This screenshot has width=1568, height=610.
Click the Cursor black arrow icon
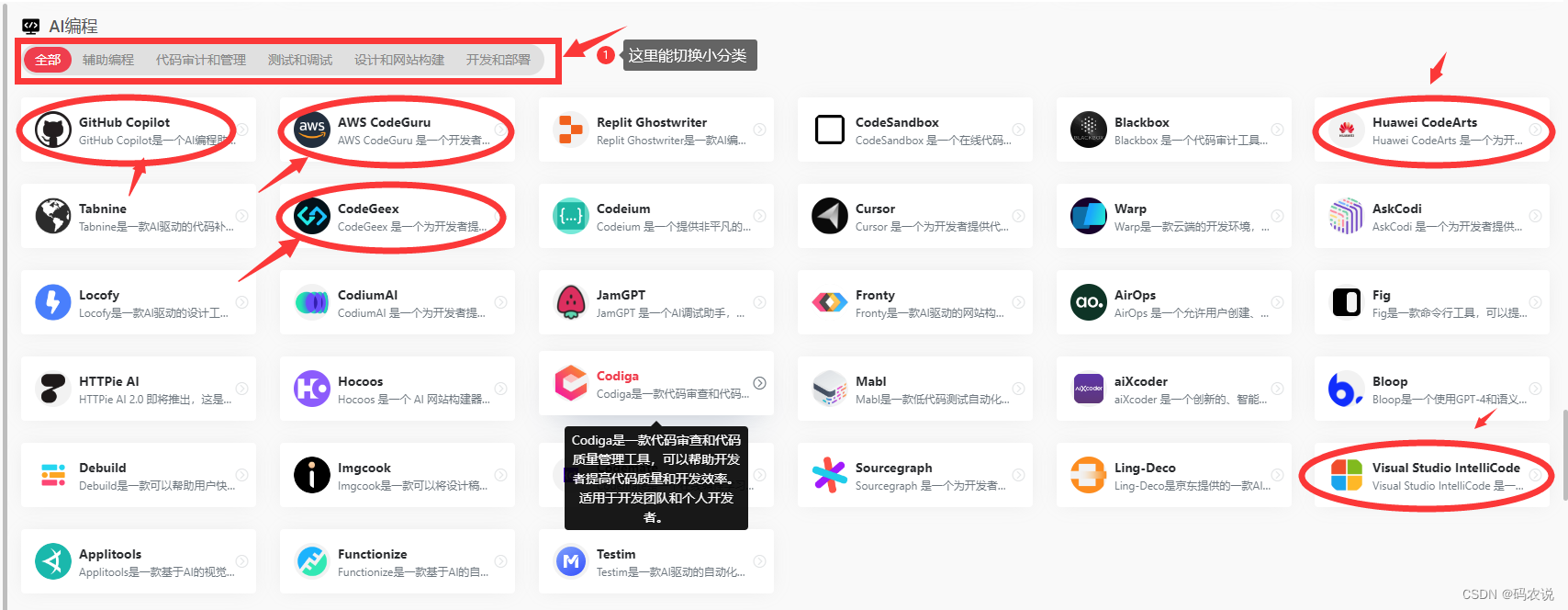coord(830,217)
